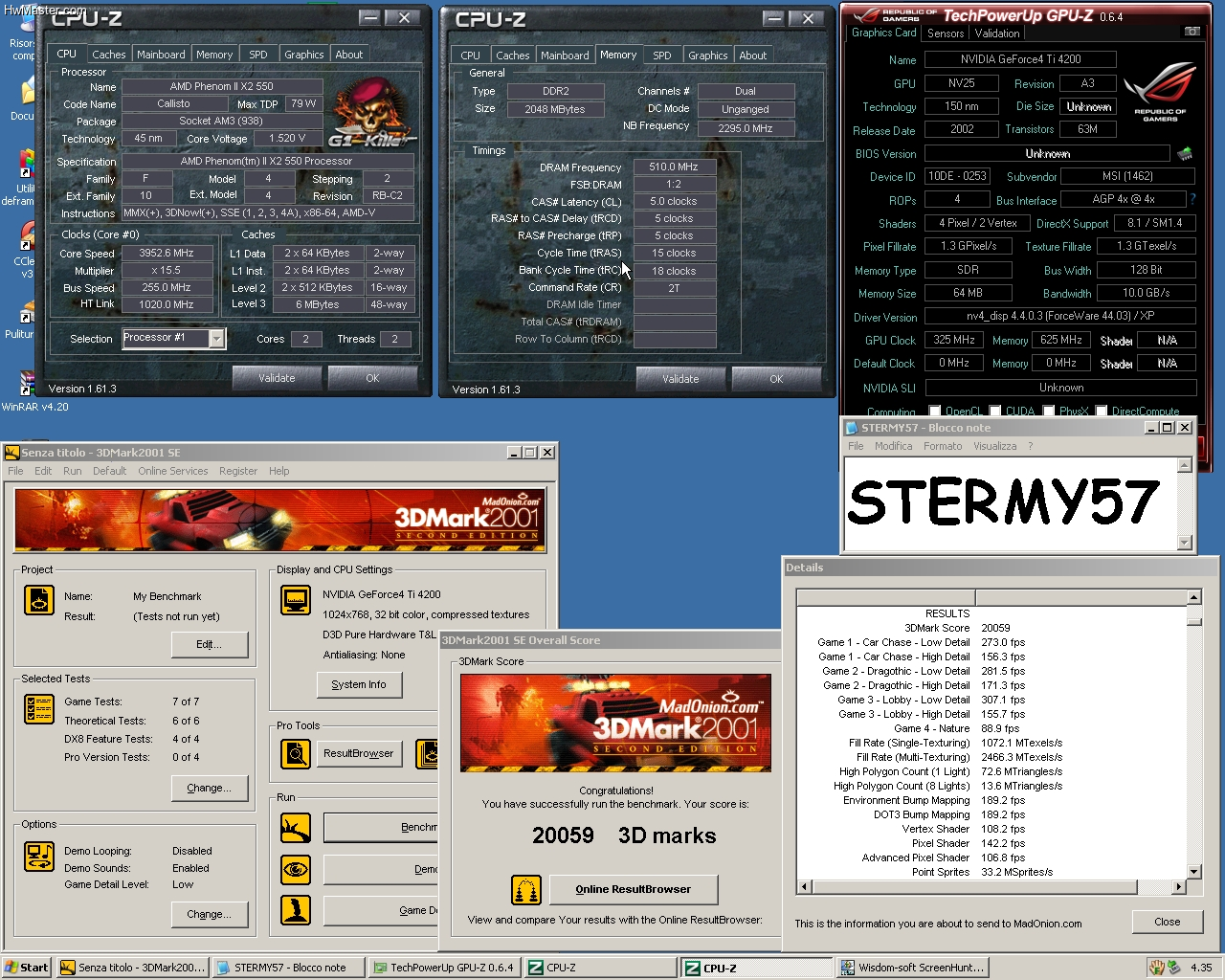Click the ResultBrowser magnifier icon in Pro Tools

click(x=296, y=754)
